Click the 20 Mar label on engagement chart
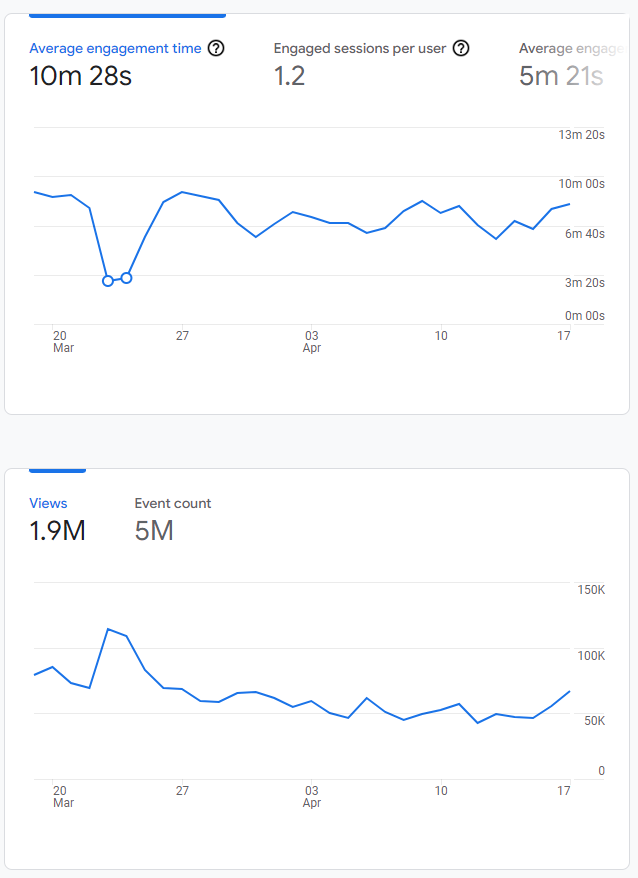 [61, 341]
